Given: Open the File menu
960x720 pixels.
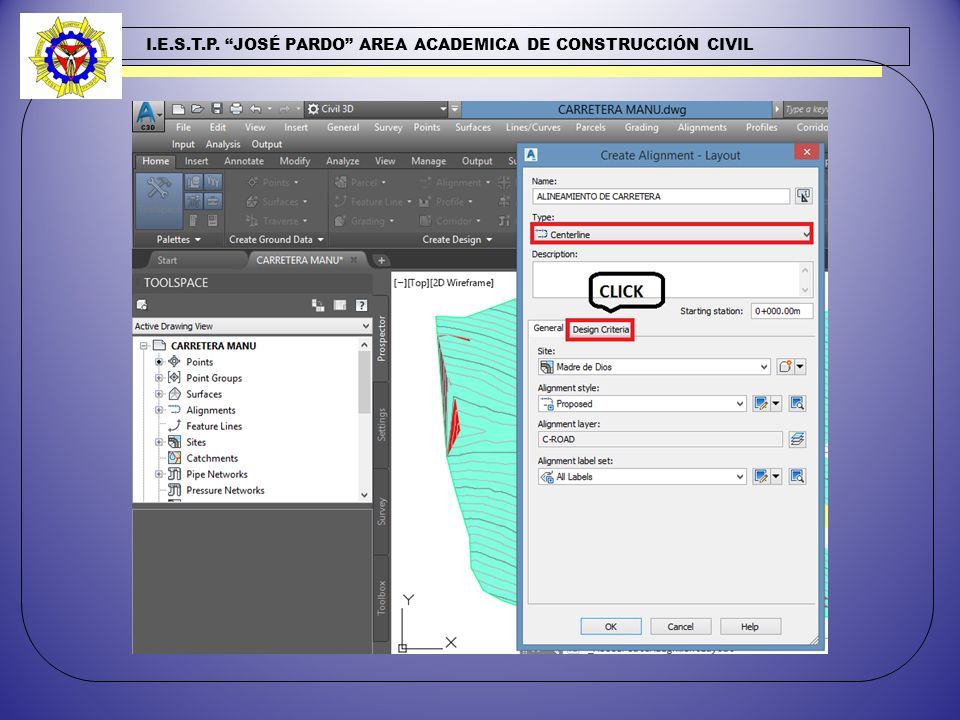Looking at the screenshot, I should pos(183,127).
